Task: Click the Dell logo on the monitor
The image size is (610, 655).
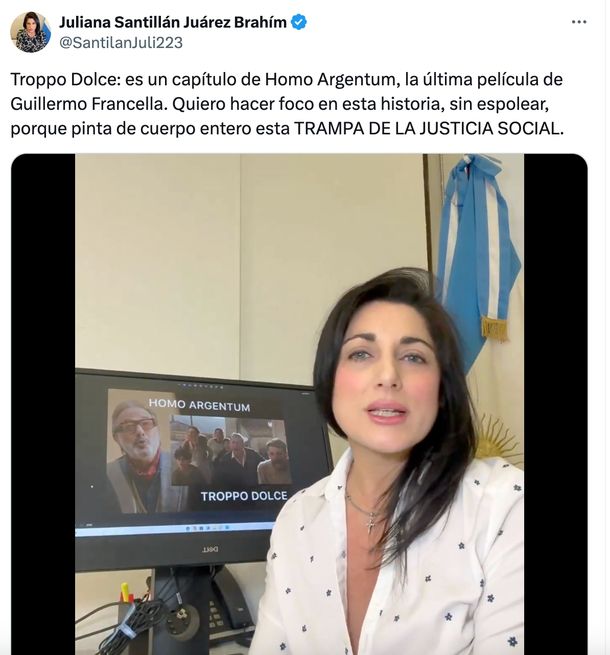Action: tap(210, 549)
